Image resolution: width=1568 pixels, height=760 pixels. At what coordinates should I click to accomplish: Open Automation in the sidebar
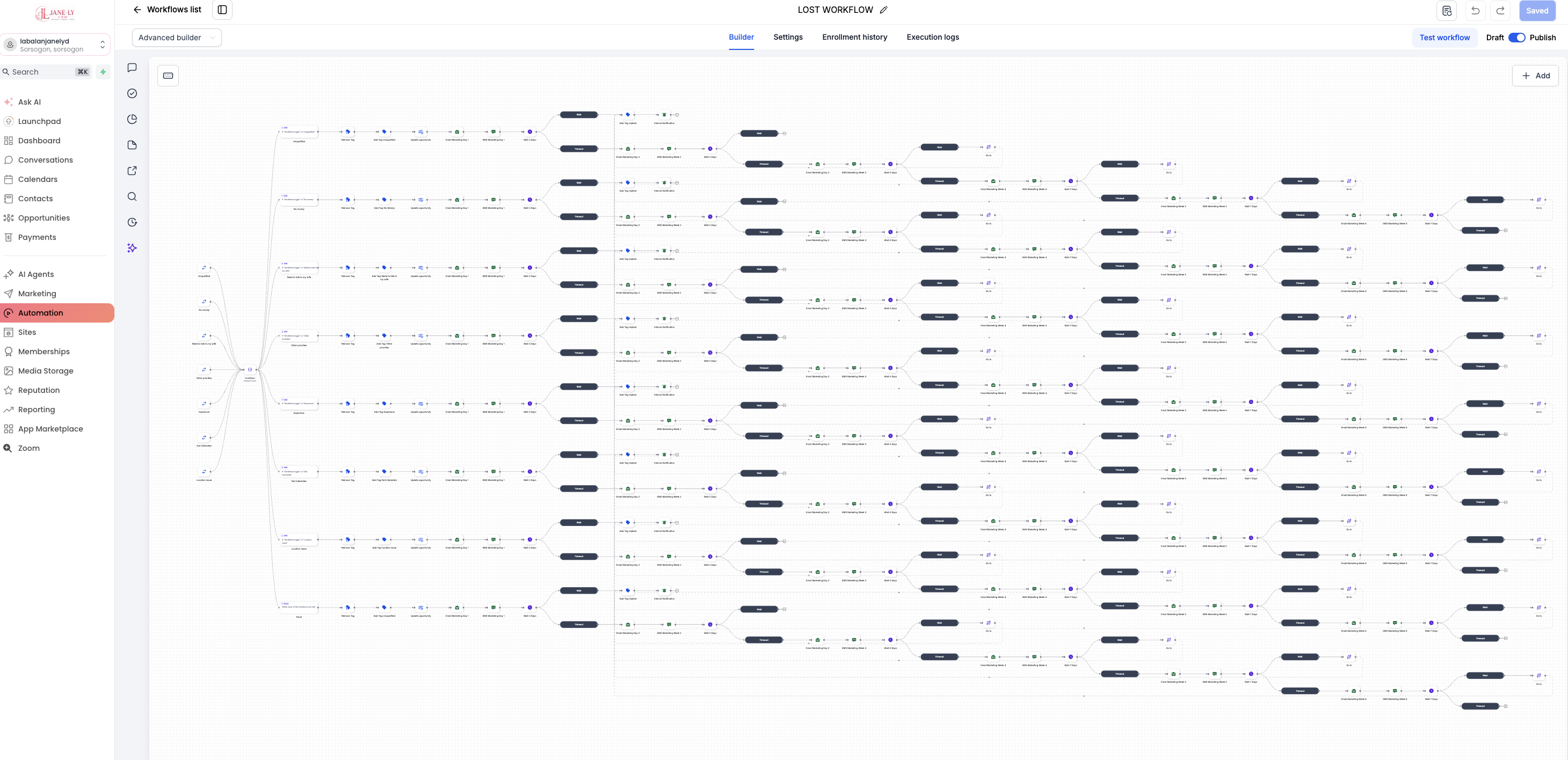(56, 313)
